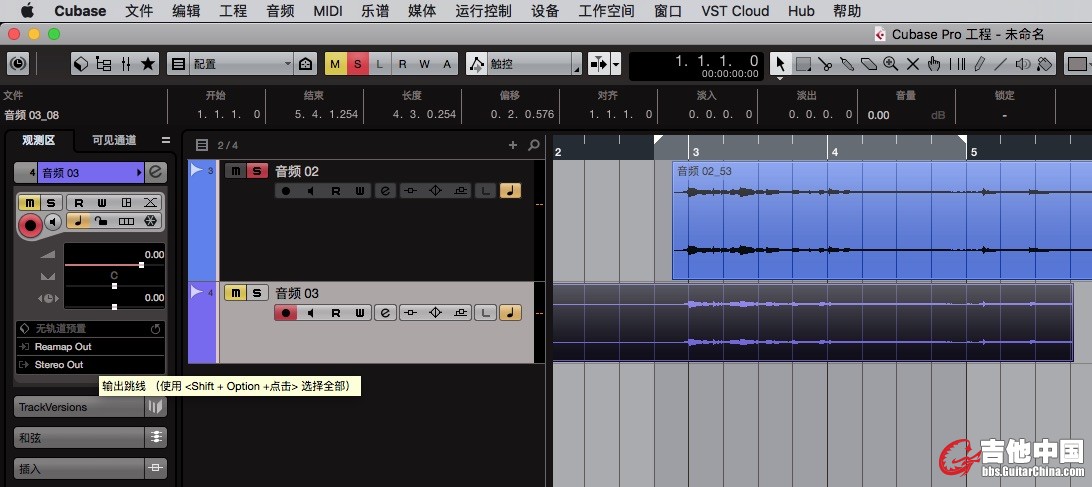Open the 配置 workspace dropdown

242,64
